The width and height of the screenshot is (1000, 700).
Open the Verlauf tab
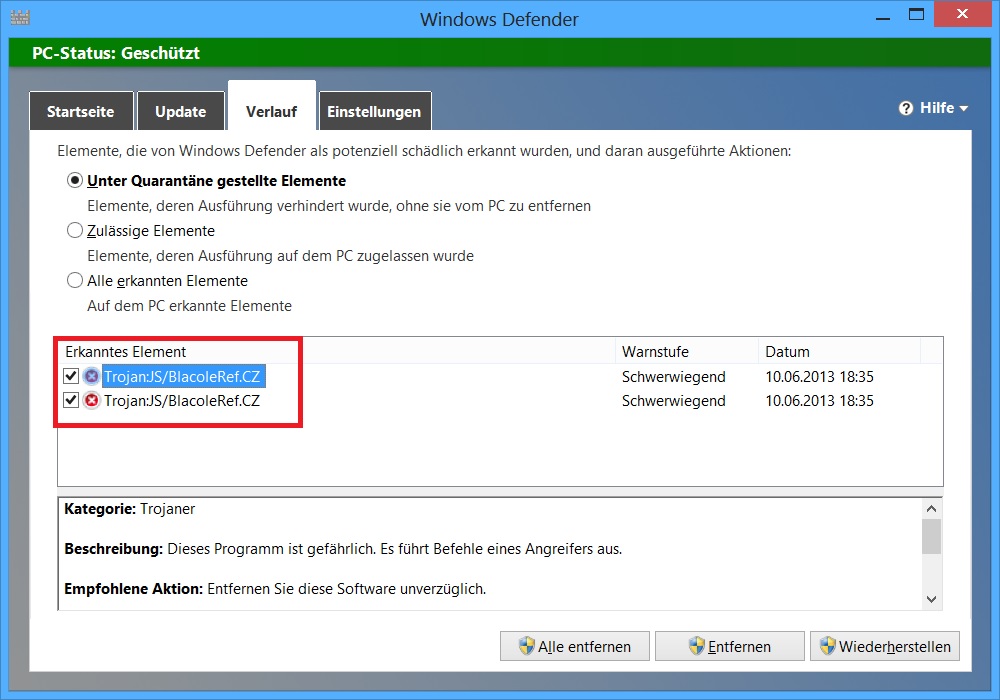point(272,106)
